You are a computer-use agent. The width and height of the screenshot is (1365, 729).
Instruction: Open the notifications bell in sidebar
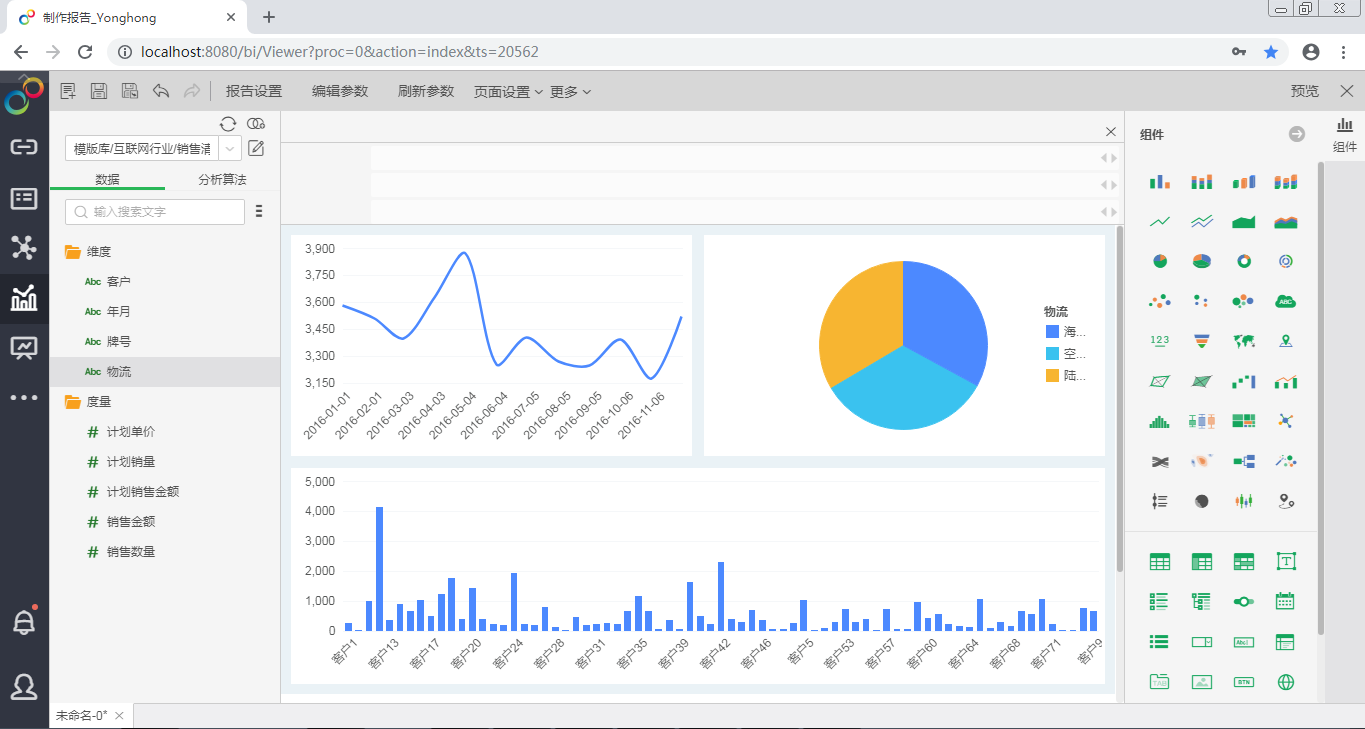(24, 622)
